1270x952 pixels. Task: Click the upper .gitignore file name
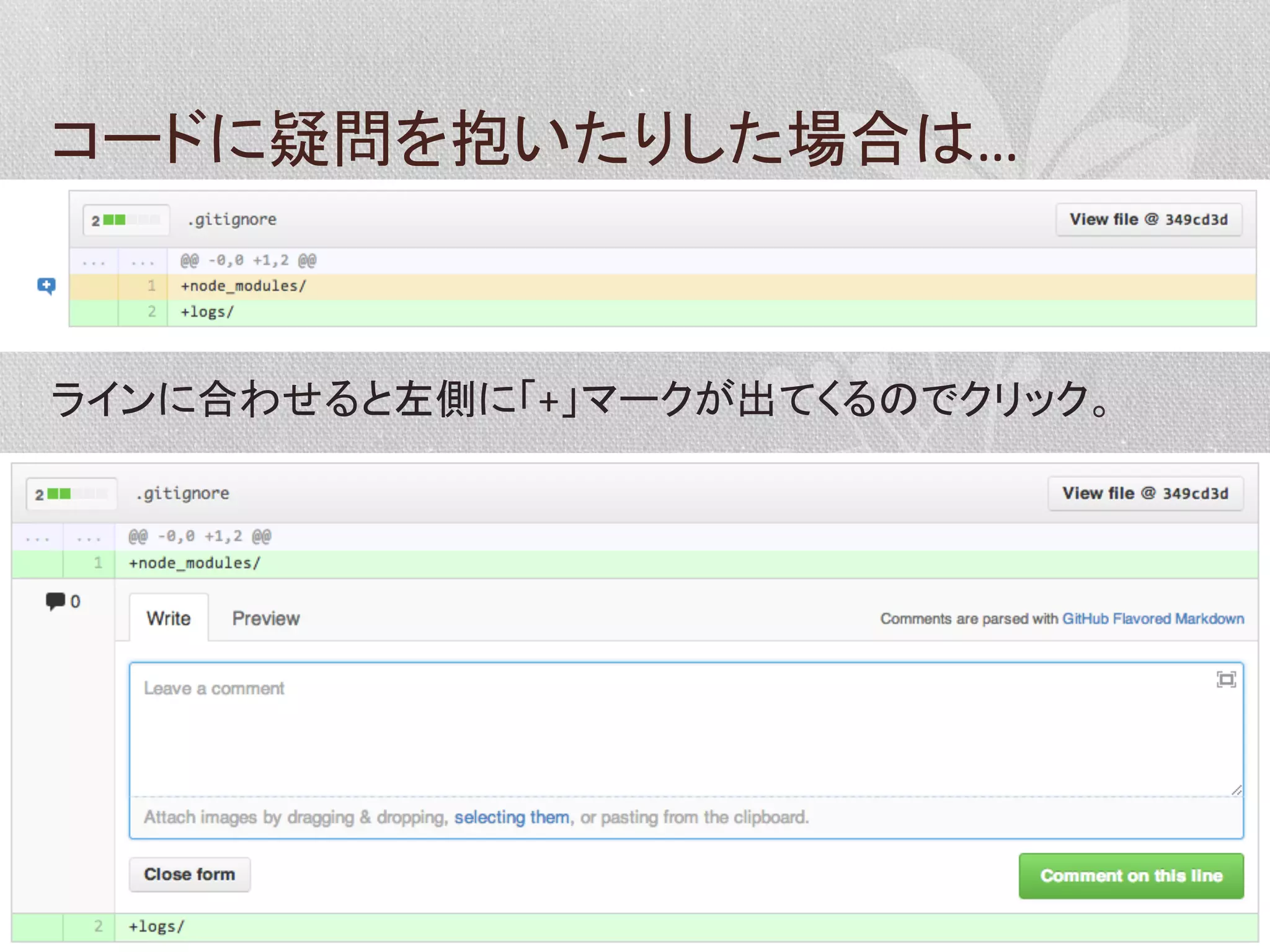(x=232, y=219)
